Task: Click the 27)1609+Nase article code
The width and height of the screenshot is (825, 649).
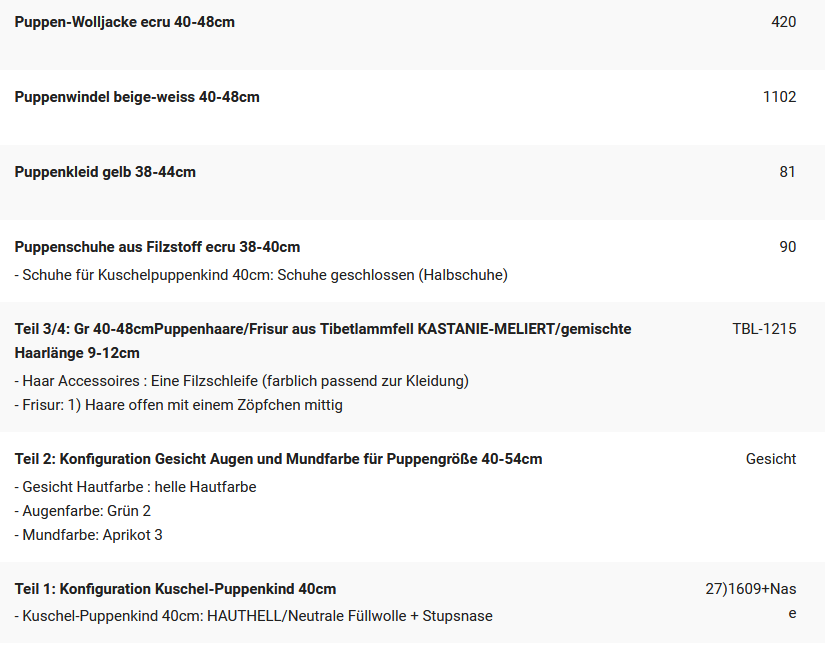Action: 751,601
